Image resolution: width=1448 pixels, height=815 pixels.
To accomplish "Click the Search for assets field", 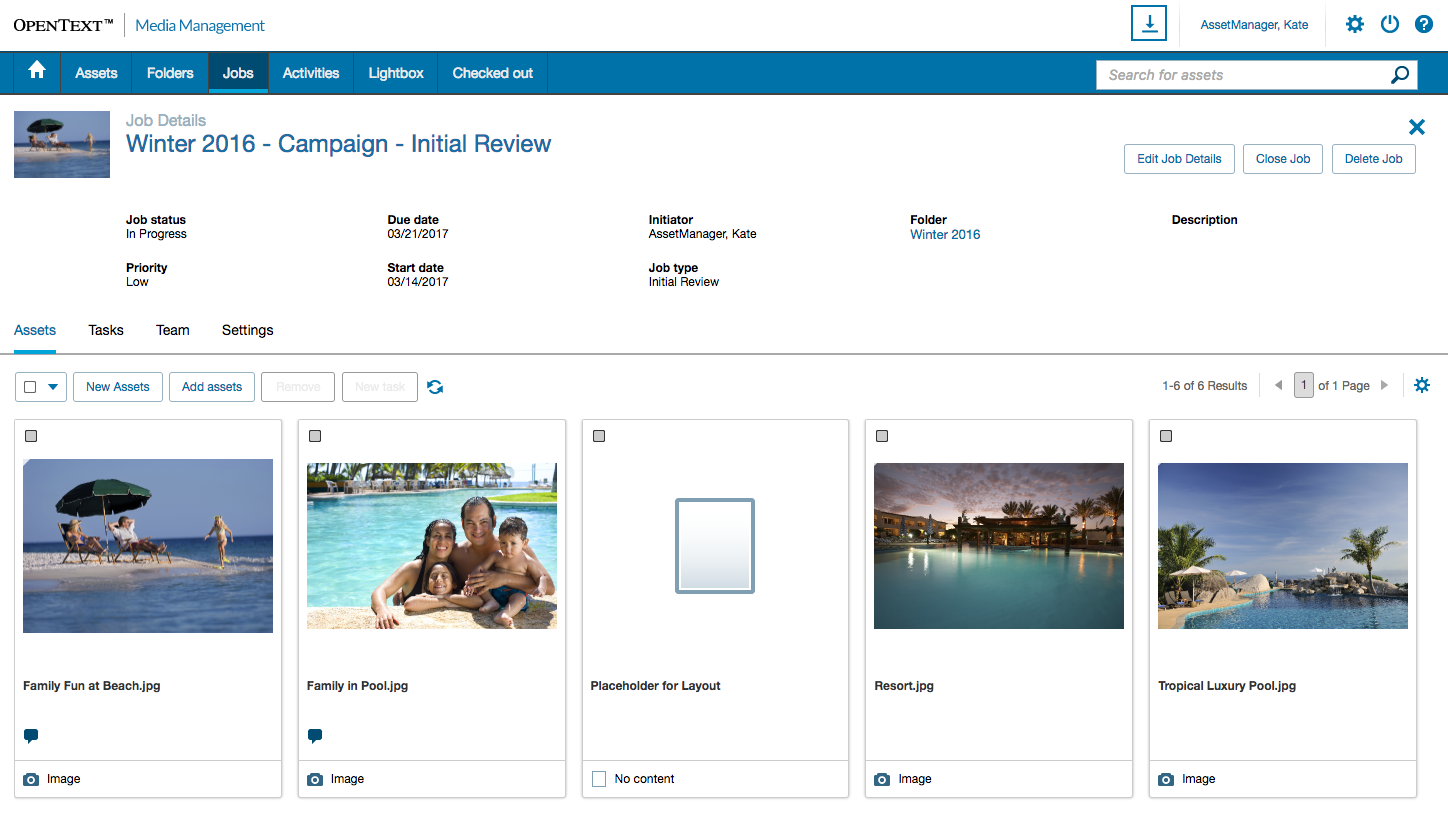I will tap(1245, 75).
